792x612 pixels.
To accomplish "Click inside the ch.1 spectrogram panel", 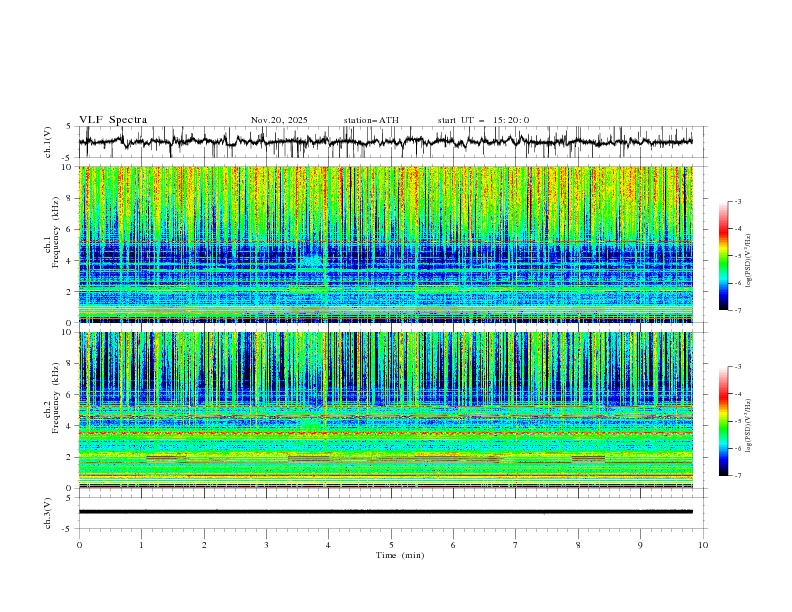I will (385, 244).
